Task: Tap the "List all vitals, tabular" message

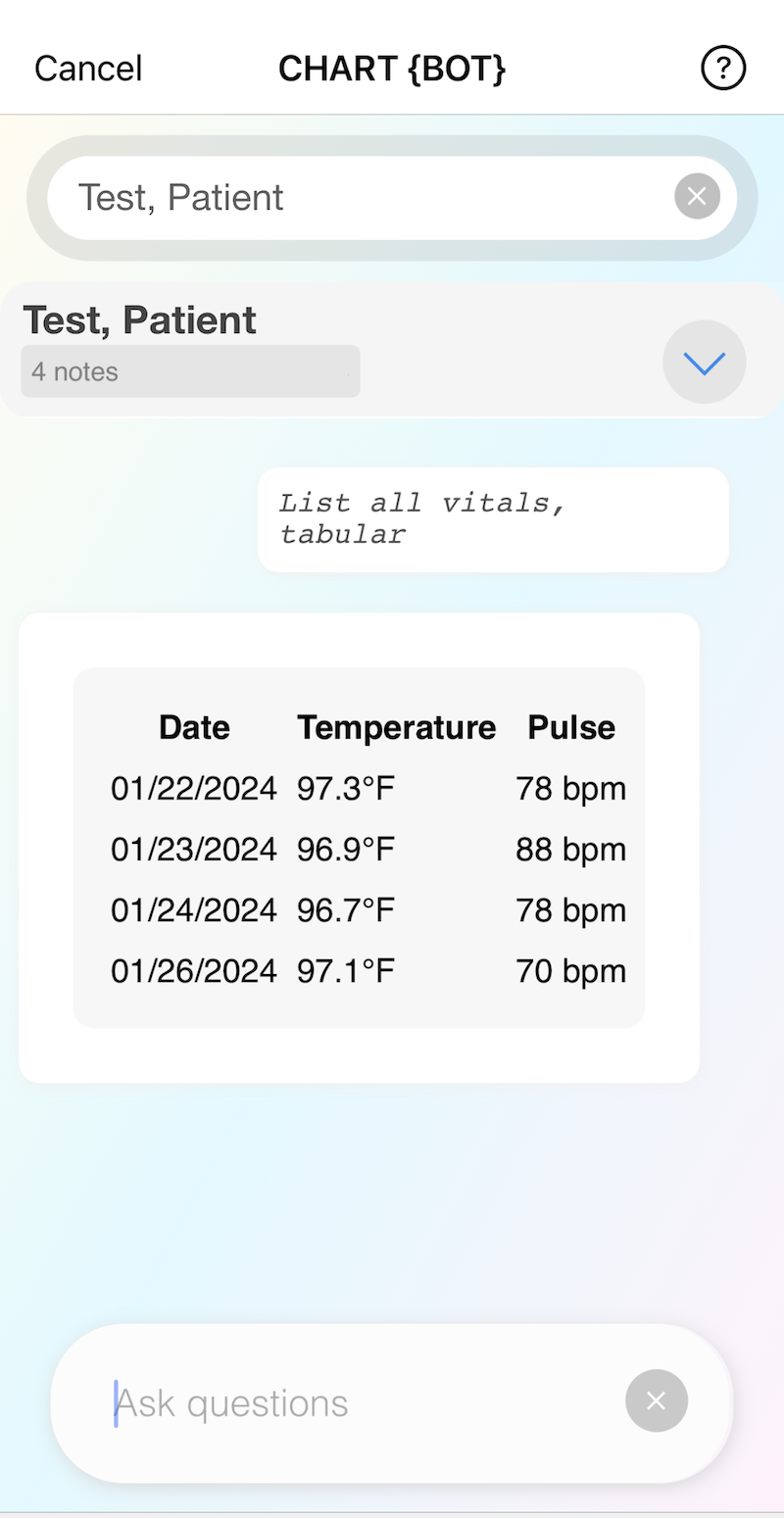Action: pos(493,518)
